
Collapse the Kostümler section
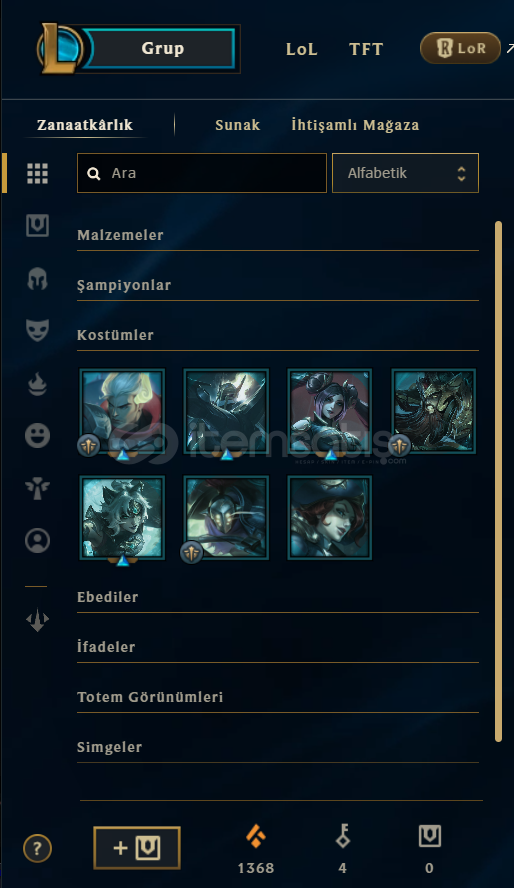[x=278, y=335]
